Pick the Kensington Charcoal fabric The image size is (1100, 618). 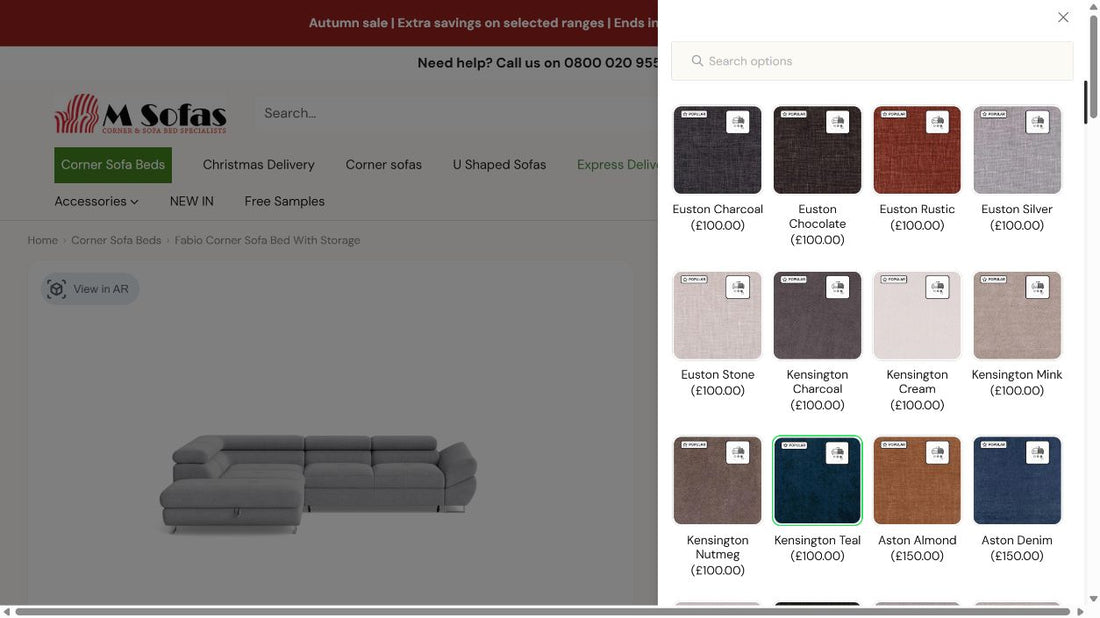click(x=817, y=315)
